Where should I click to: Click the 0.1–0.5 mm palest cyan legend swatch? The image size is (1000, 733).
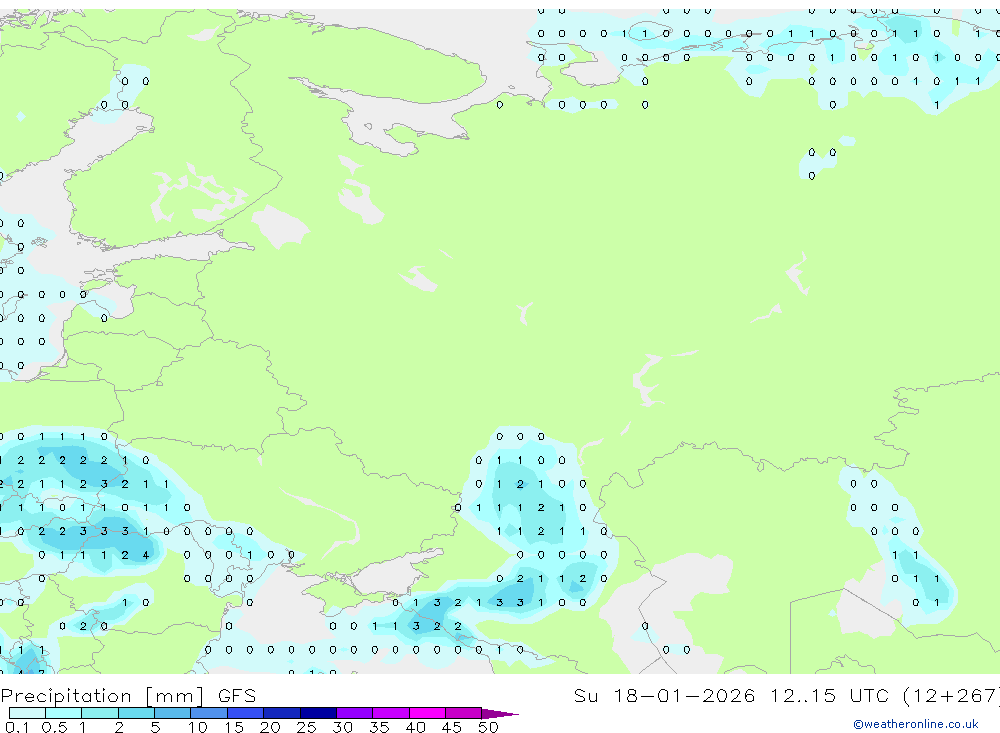tap(27, 713)
